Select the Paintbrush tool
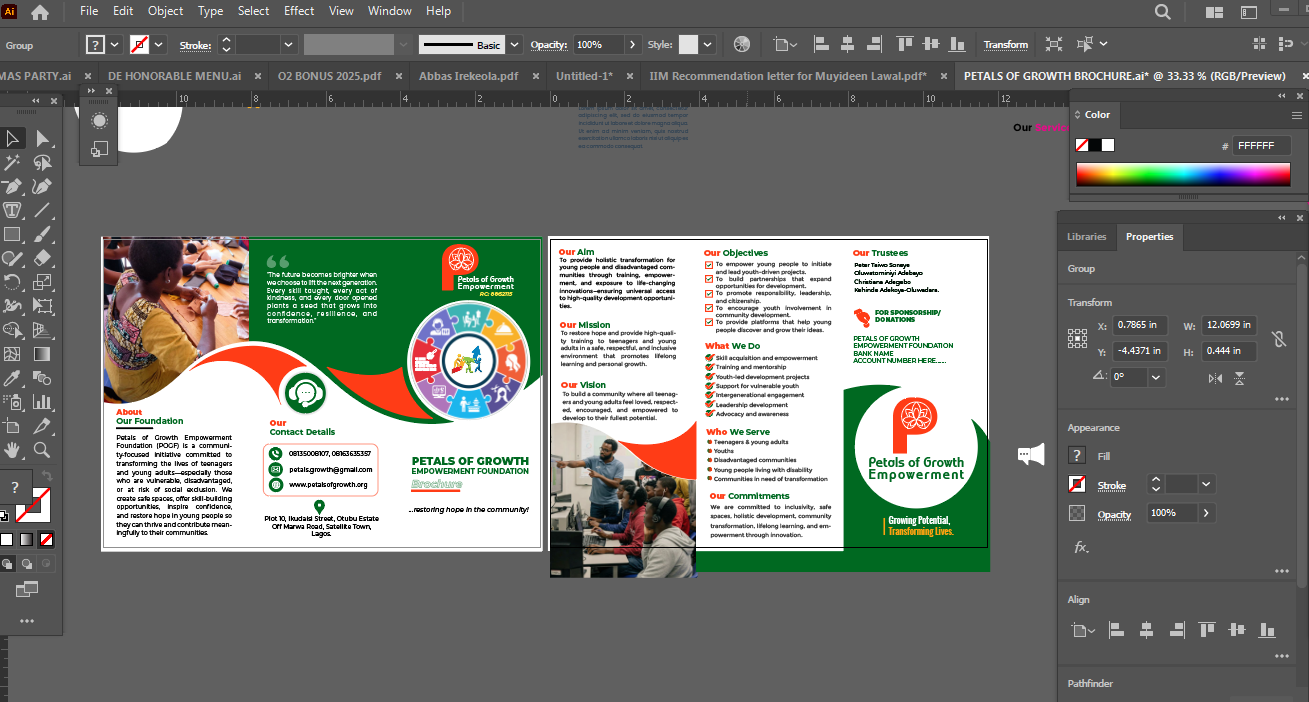This screenshot has width=1309, height=702. point(42,234)
